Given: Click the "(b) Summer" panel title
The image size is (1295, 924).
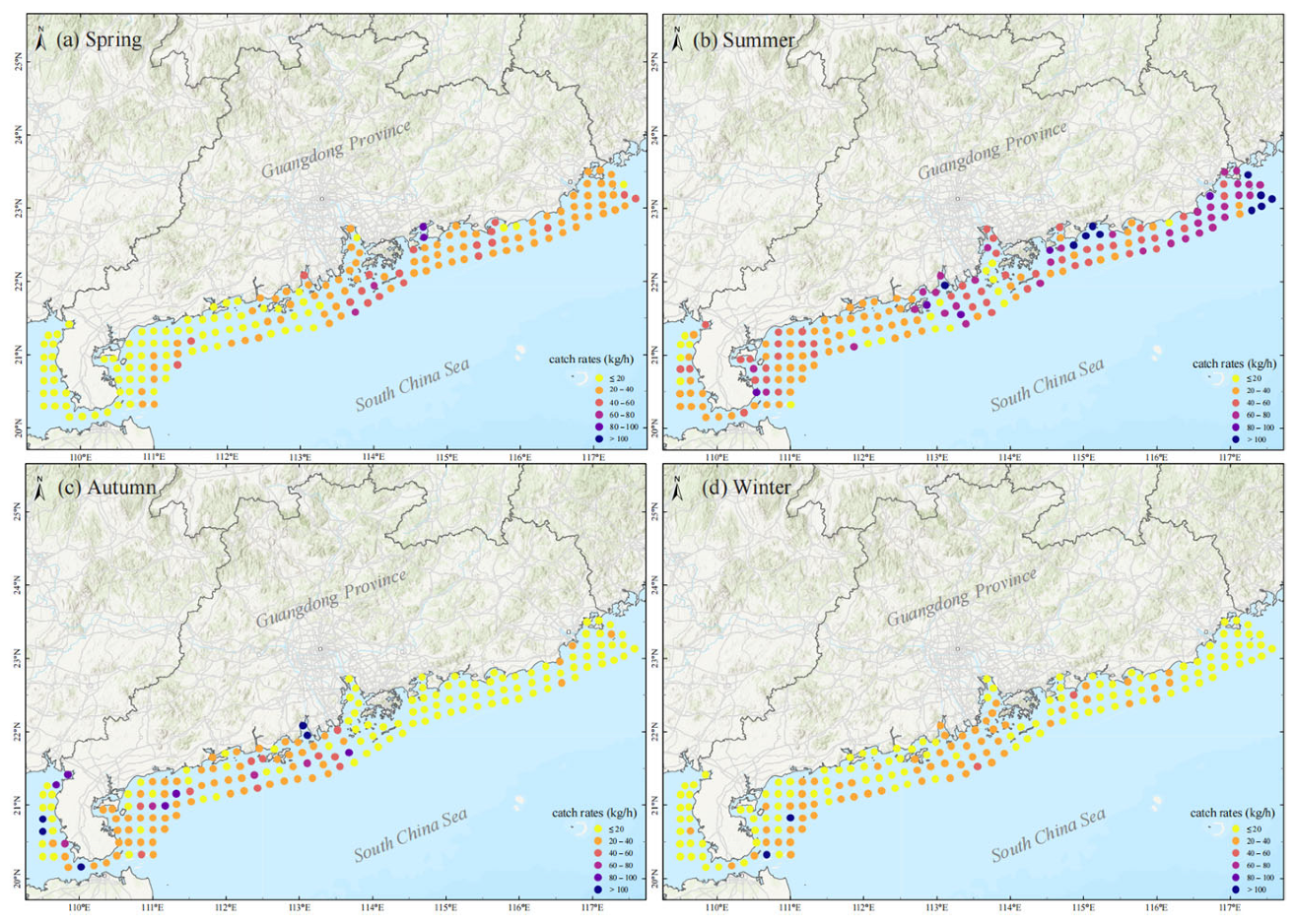Looking at the screenshot, I should point(744,40).
